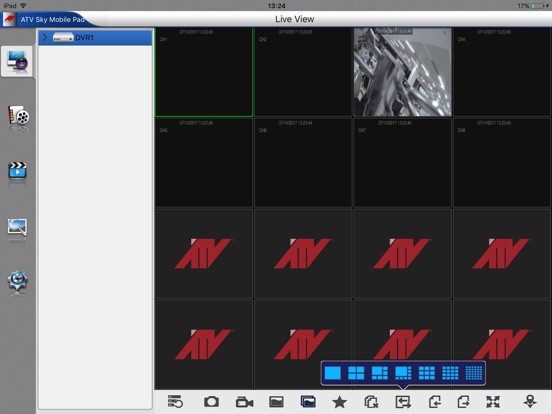552x414 pixels.
Task: Open the settings gear in sidebar
Action: (17, 281)
